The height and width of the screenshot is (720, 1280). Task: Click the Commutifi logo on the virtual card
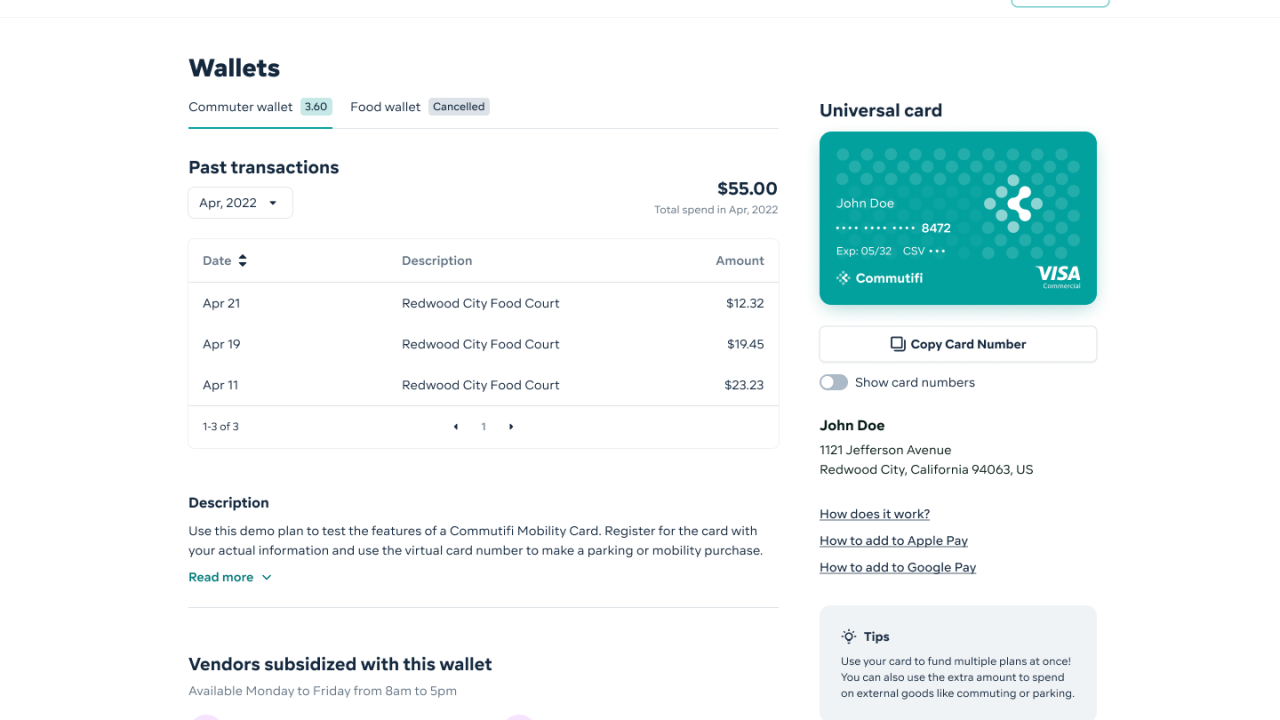tap(879, 278)
